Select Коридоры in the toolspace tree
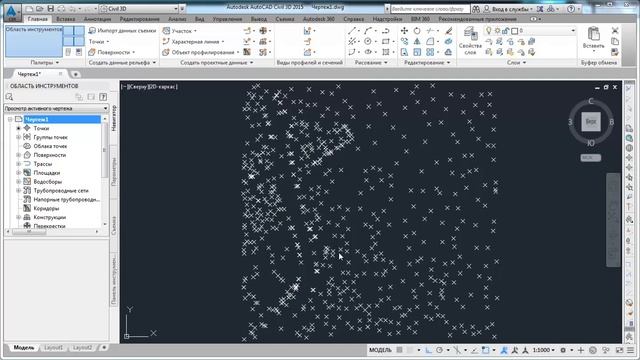This screenshot has width=640, height=360. (x=46, y=208)
